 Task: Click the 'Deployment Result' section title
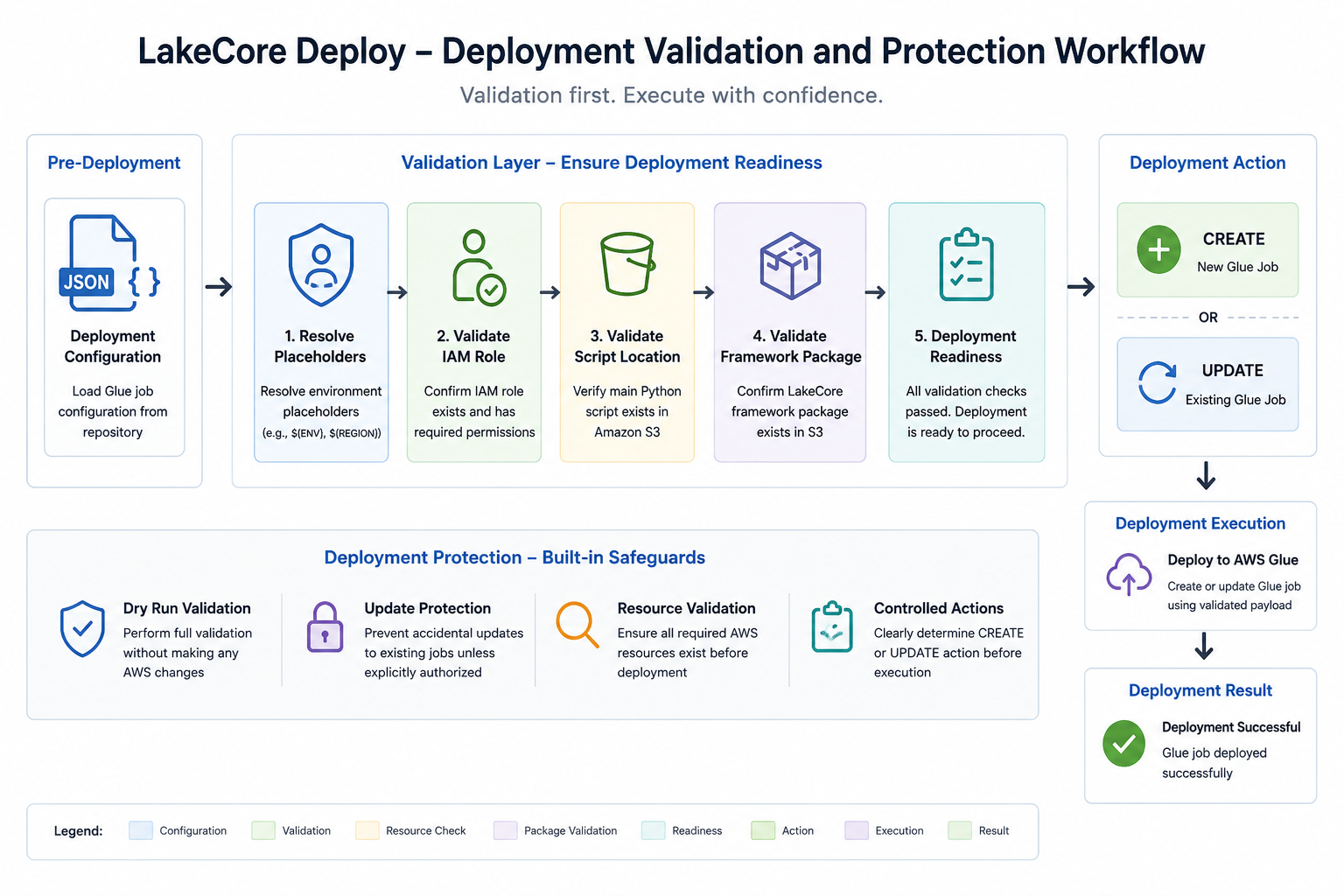tap(1200, 690)
